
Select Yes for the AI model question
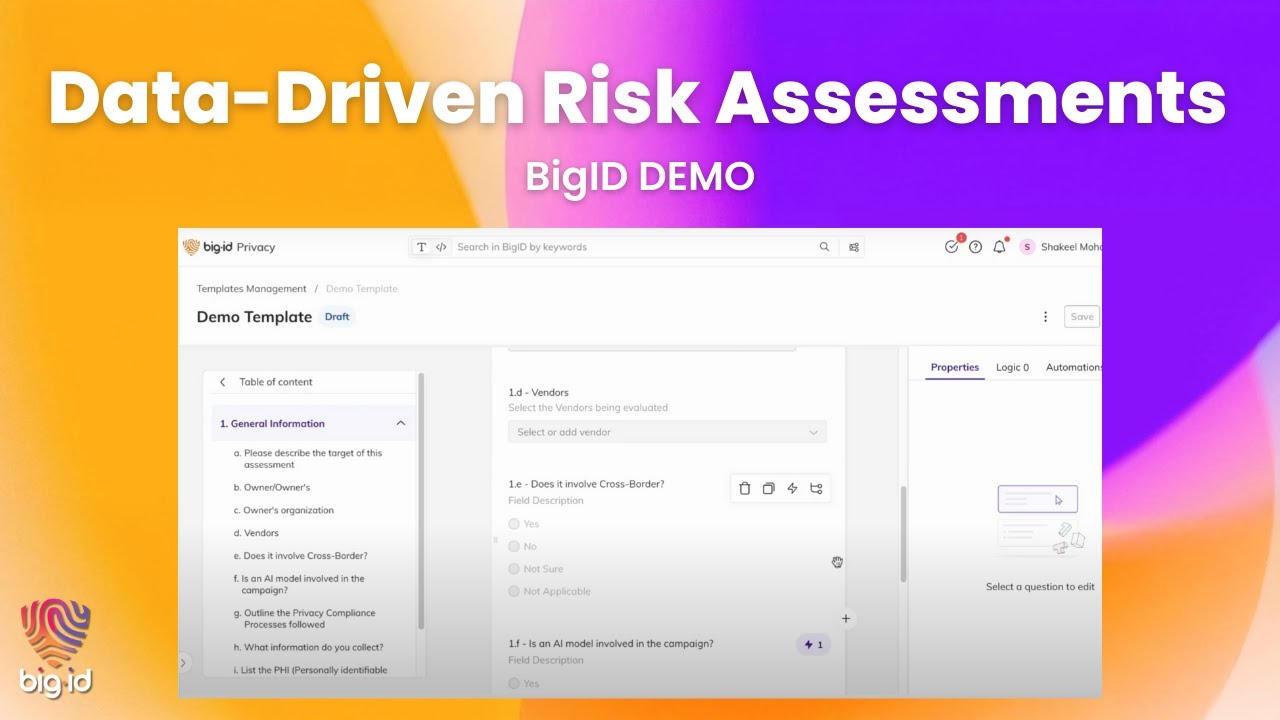pyautogui.click(x=514, y=684)
